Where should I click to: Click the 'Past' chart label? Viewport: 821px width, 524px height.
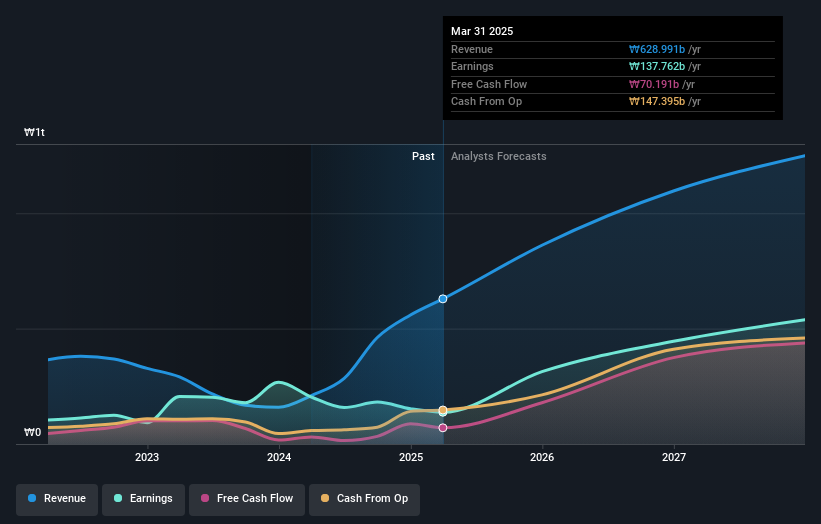coord(423,156)
